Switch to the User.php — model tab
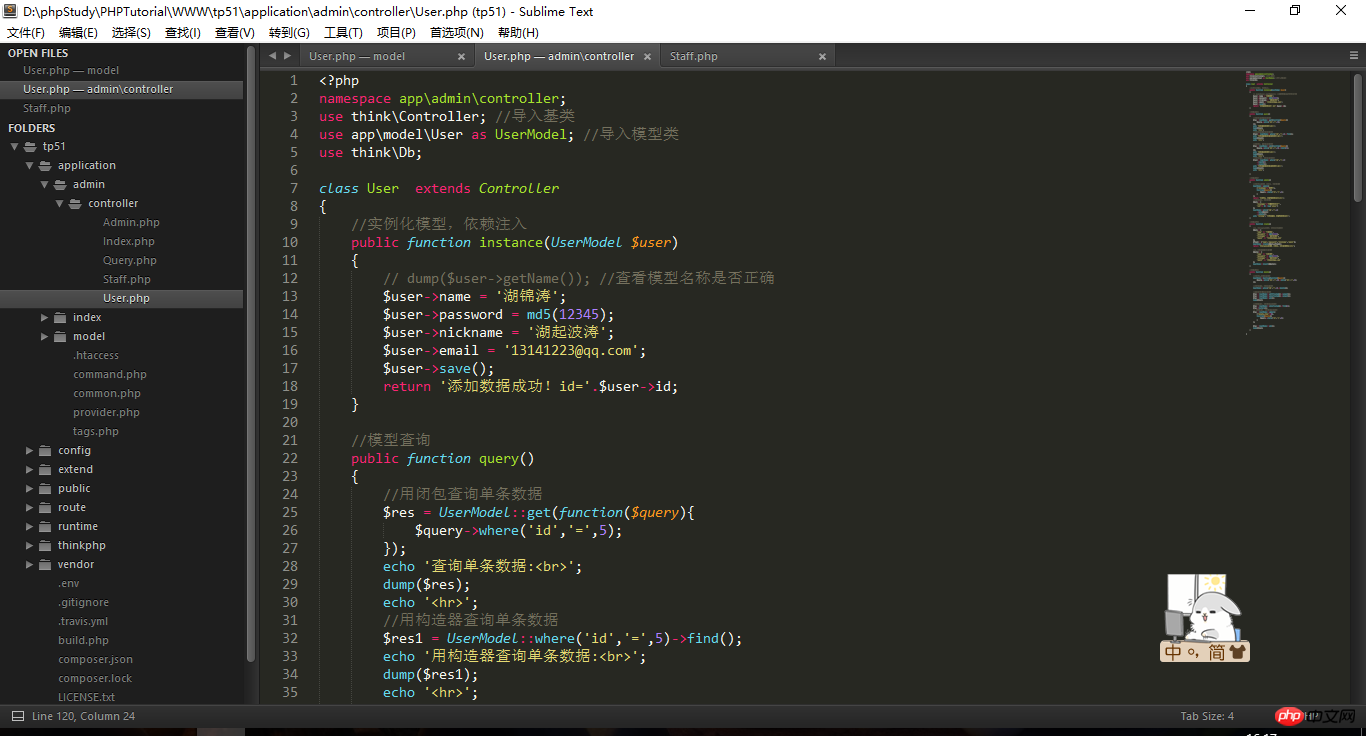The image size is (1366, 736). coord(357,56)
